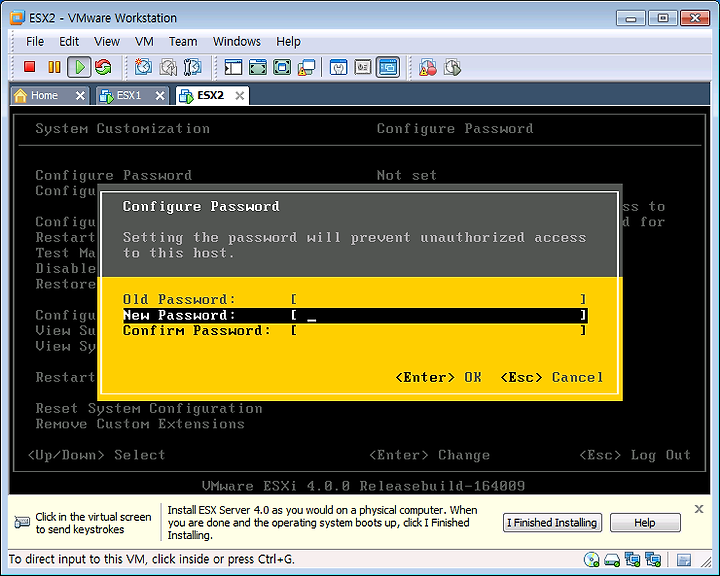Open the Team menu
720x576 pixels.
click(183, 41)
